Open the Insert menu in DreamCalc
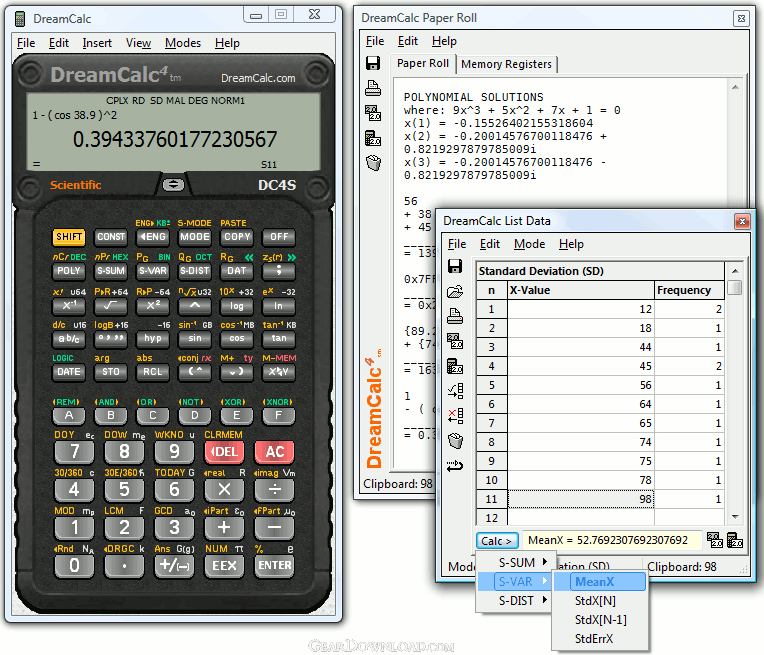The width and height of the screenshot is (764, 655). tap(97, 43)
